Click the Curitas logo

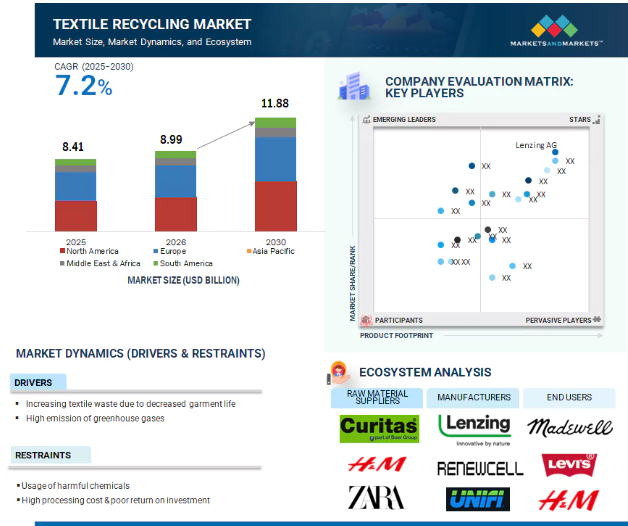click(379, 429)
